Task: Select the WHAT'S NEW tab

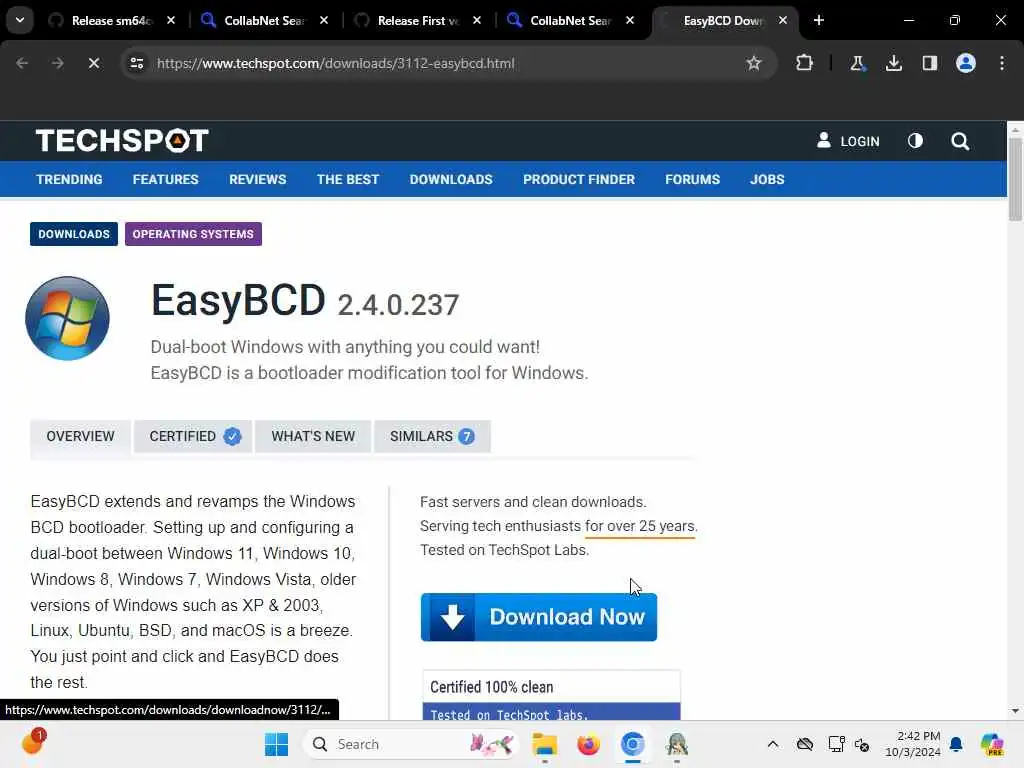Action: (313, 436)
